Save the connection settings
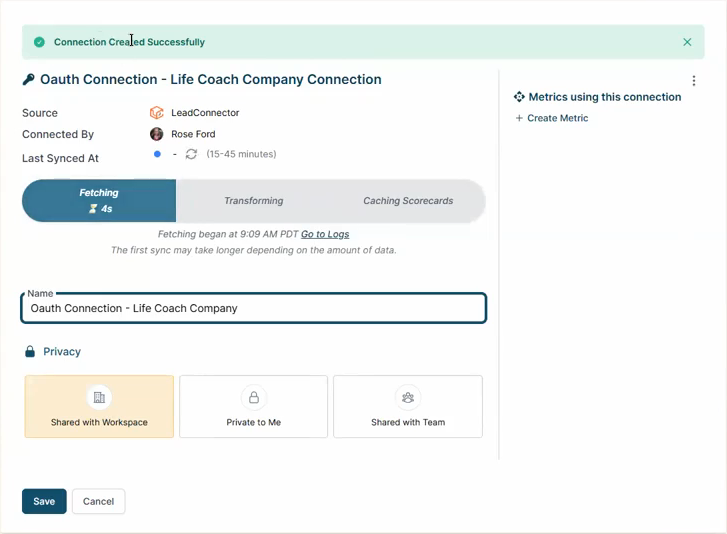The width and height of the screenshot is (727, 534). (x=44, y=501)
